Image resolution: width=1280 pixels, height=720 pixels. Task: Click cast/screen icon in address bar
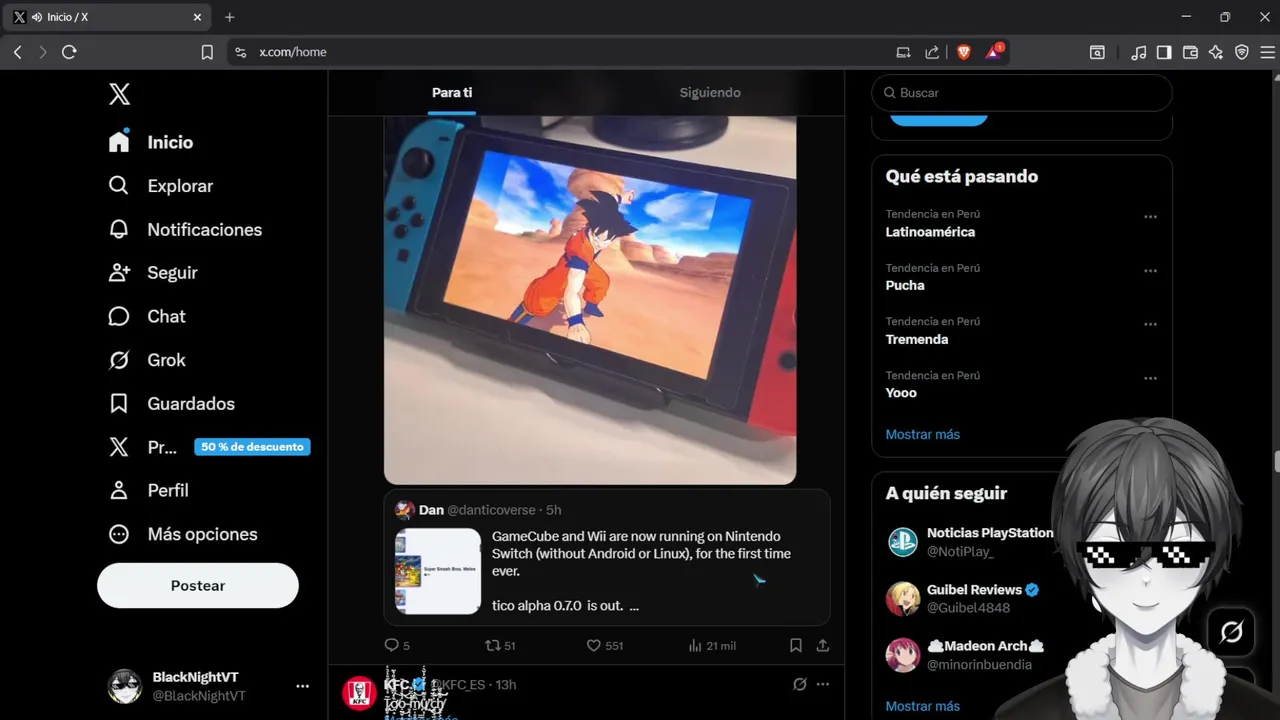[x=903, y=52]
